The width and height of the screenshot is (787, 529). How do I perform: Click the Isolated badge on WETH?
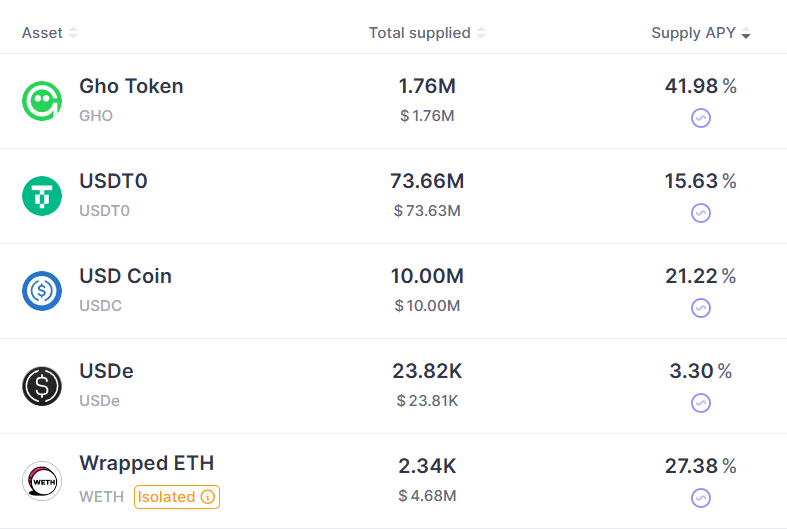coord(166,496)
